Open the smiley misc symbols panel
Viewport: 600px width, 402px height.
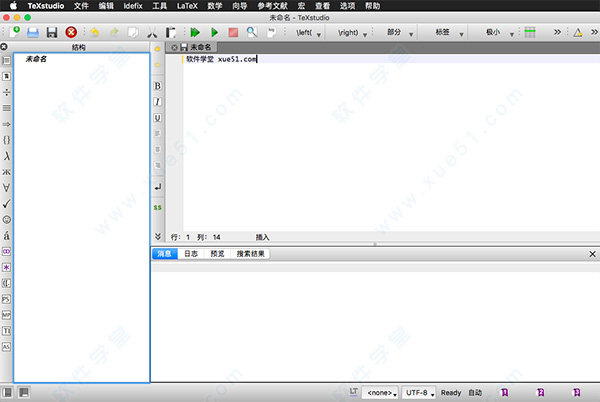pyautogui.click(x=7, y=220)
